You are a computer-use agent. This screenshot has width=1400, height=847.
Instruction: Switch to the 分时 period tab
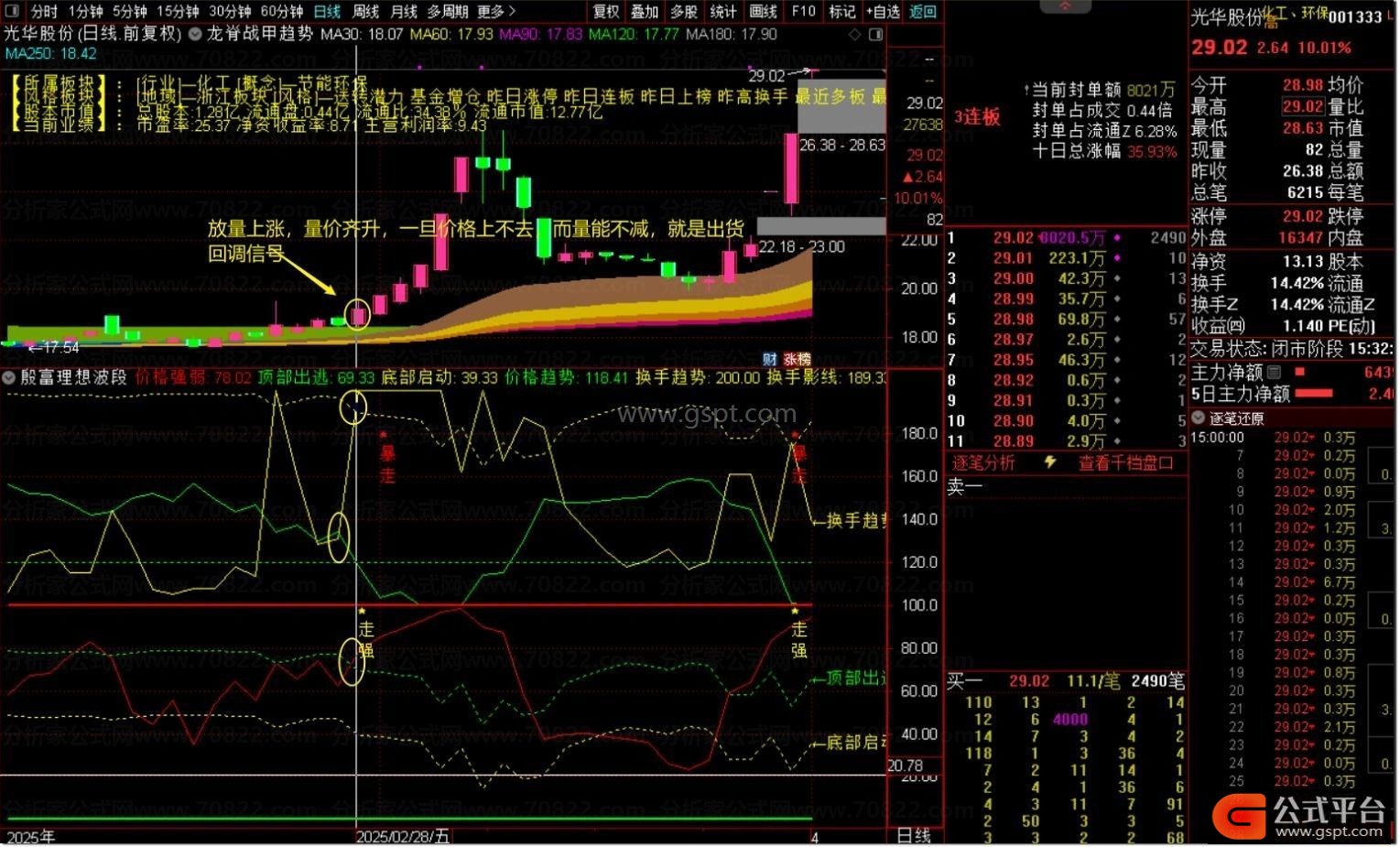44,11
